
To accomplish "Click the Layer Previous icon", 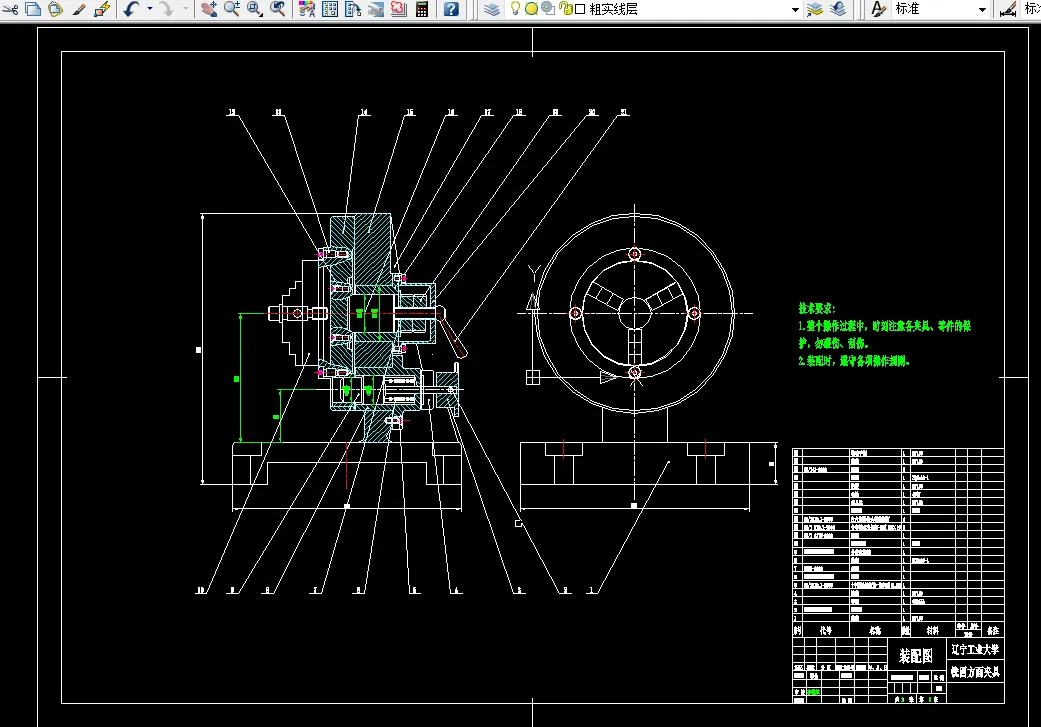I will tap(838, 9).
